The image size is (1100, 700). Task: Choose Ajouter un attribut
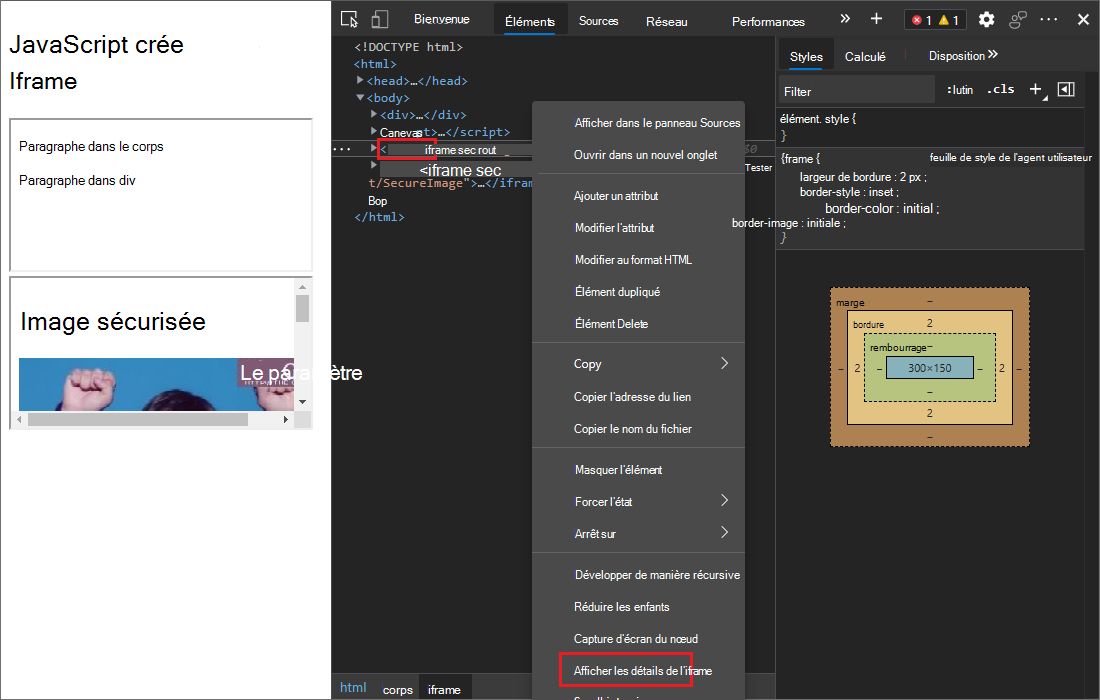click(638, 196)
